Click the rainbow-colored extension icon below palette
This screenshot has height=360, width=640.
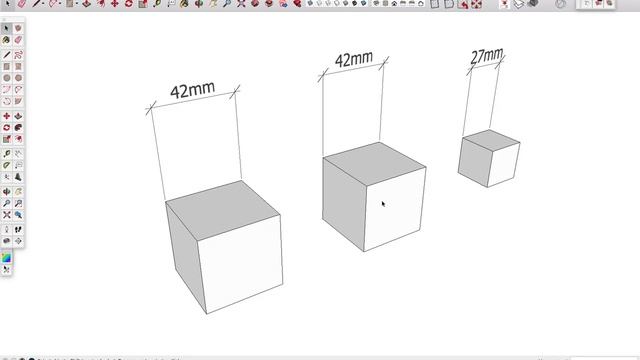click(x=6, y=258)
